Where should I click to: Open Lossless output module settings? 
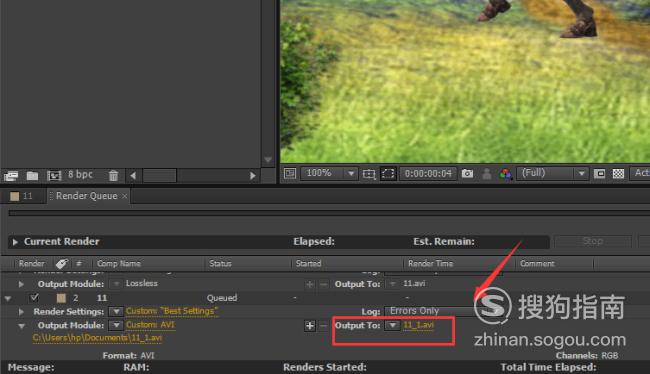pos(141,284)
